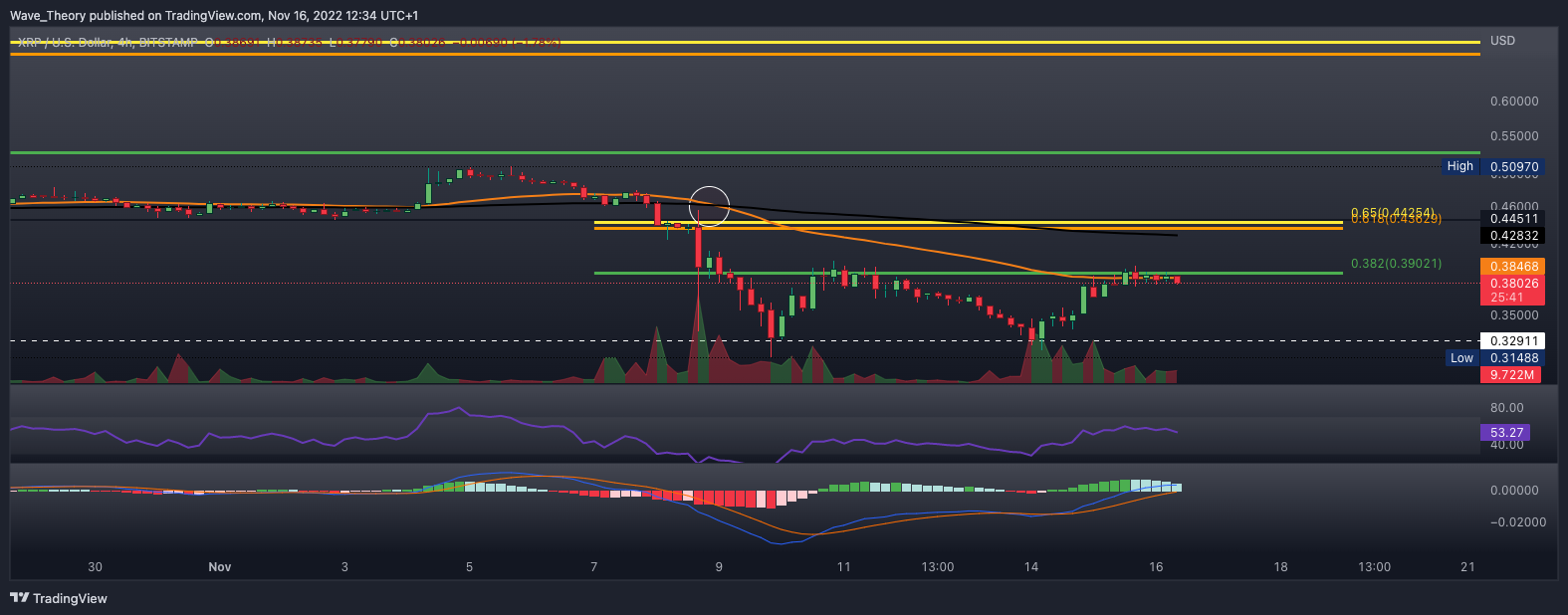Viewport: 1568px width, 615px height.
Task: Click date label 16 on the time axis
Action: [x=1156, y=567]
